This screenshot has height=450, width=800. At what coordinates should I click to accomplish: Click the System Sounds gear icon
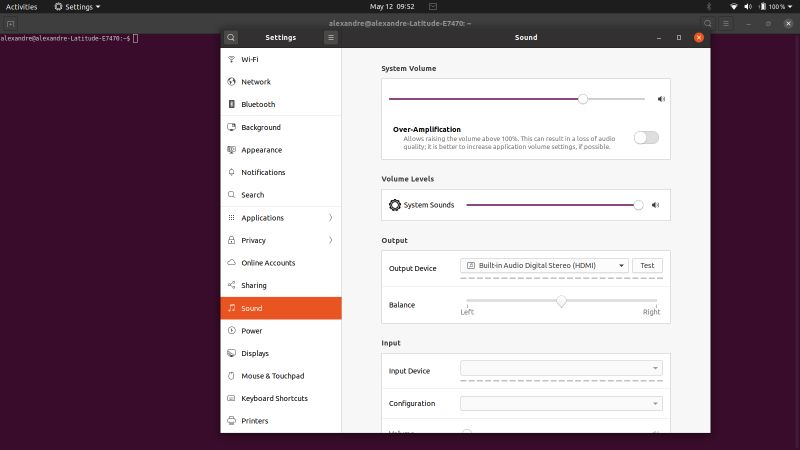coord(395,205)
